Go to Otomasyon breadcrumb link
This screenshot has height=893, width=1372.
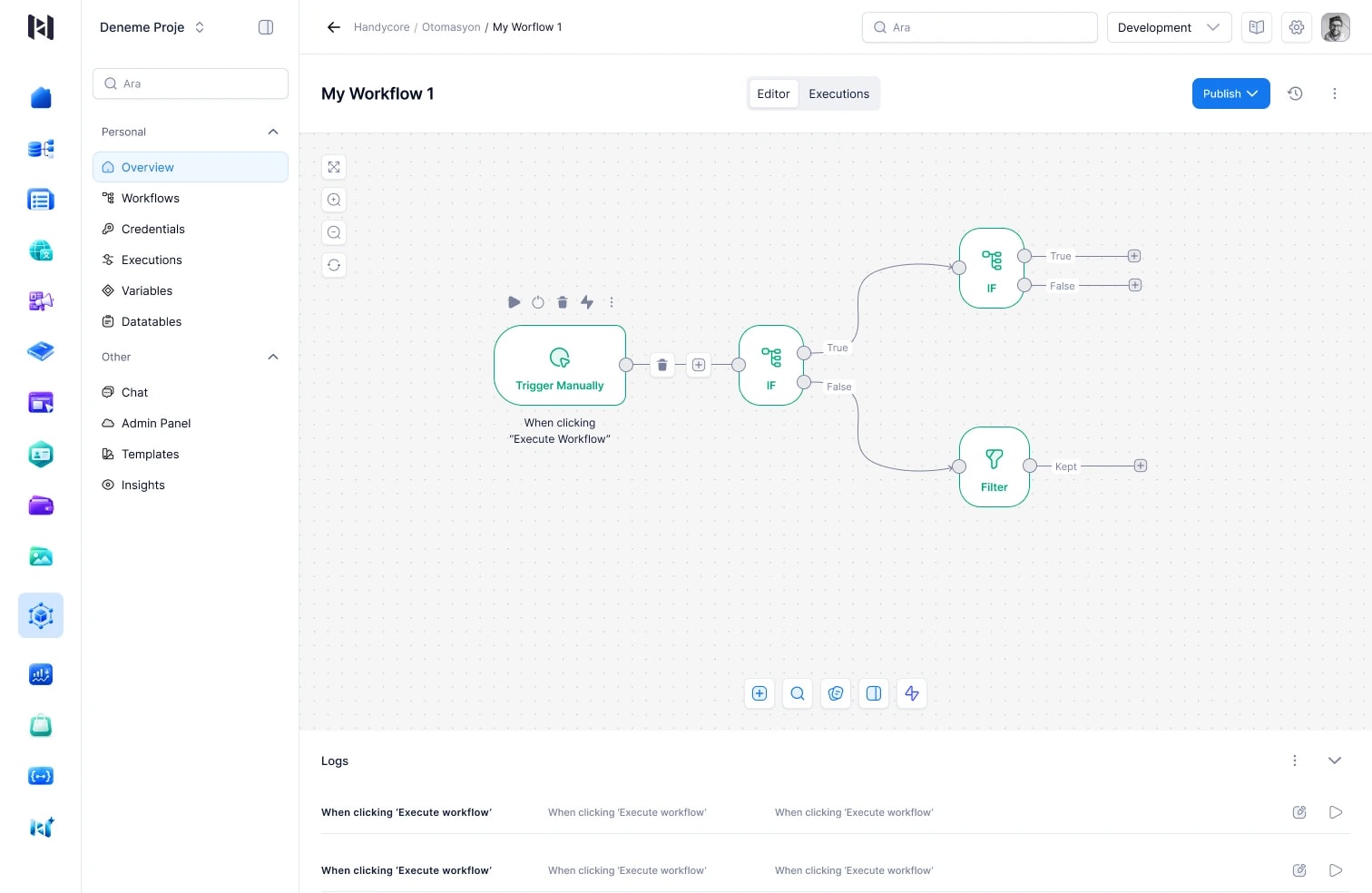coord(451,27)
